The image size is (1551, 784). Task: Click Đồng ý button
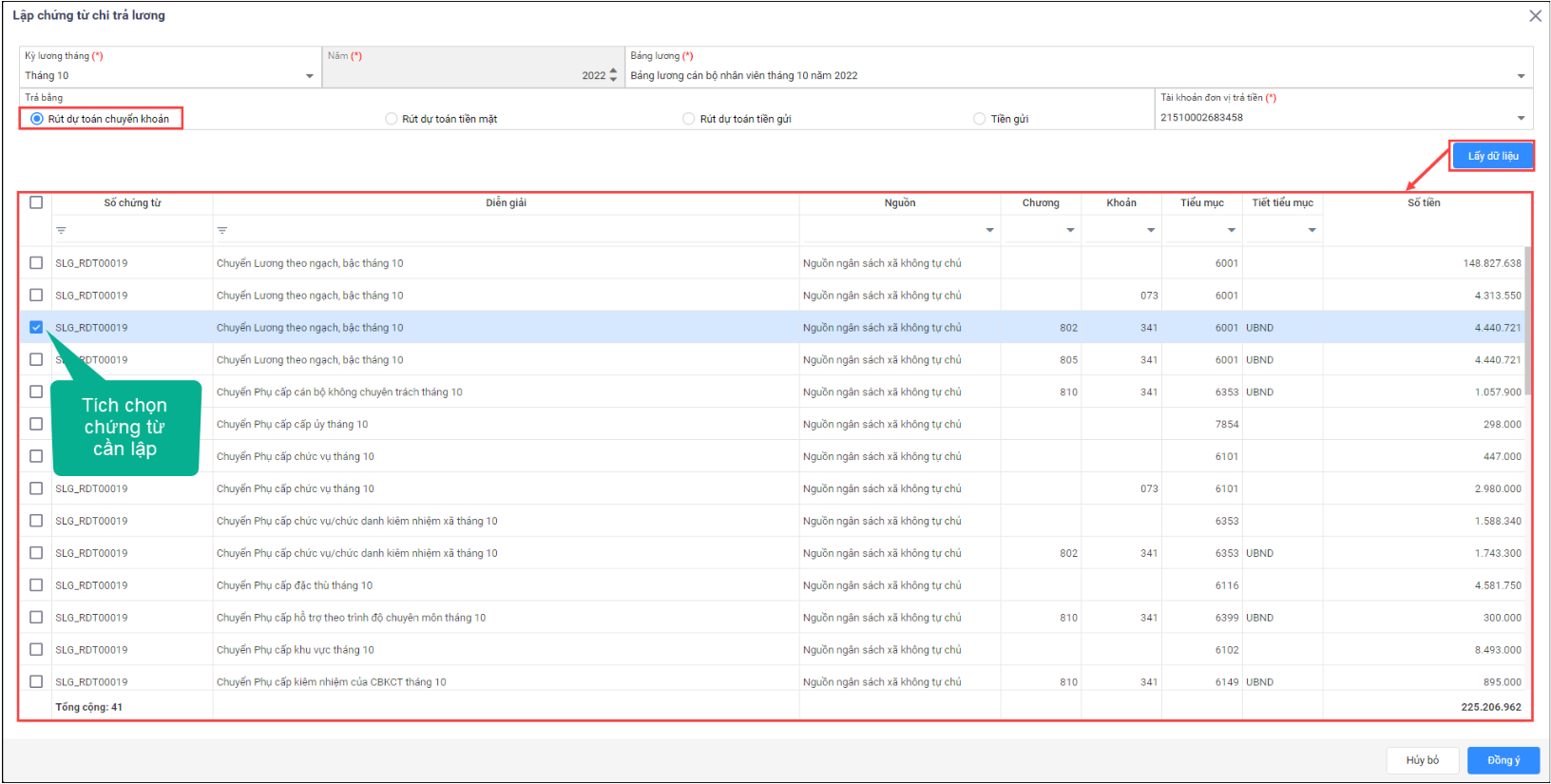[1503, 760]
